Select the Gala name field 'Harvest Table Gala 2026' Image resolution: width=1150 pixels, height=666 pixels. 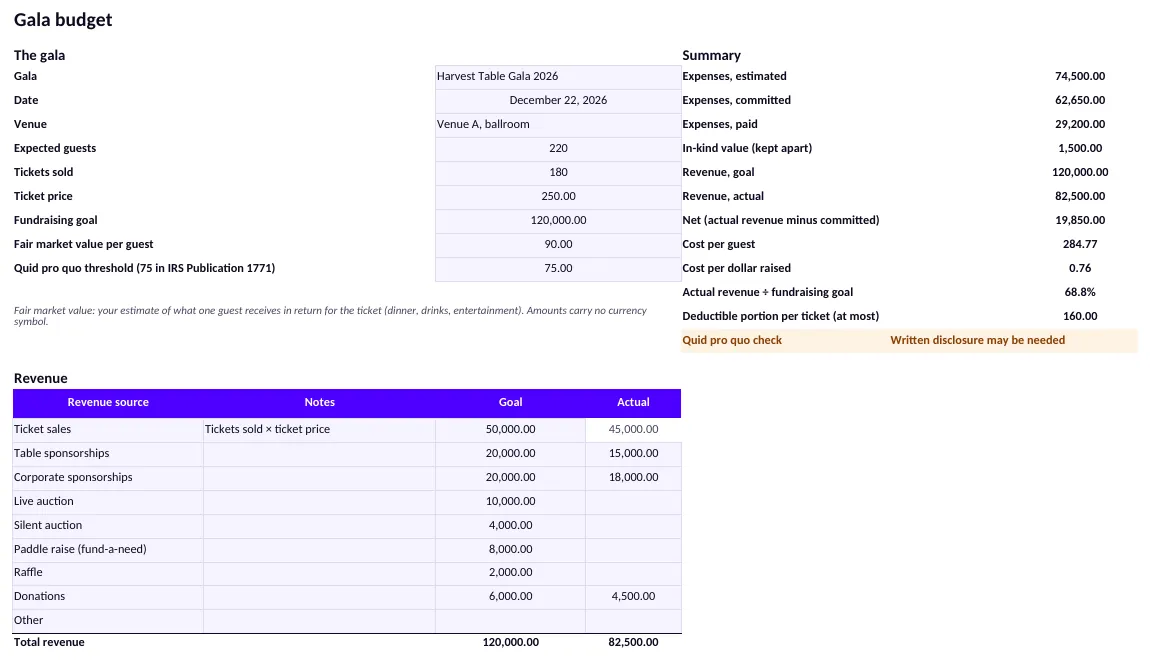[558, 76]
